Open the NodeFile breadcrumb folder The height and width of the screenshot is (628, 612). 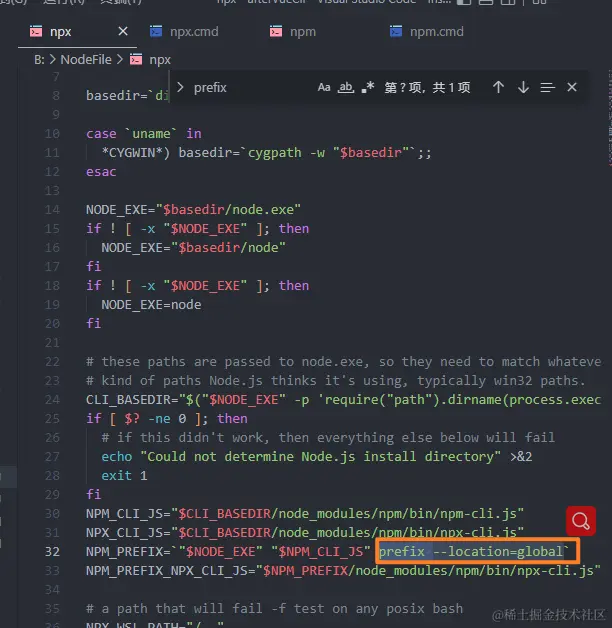86,60
